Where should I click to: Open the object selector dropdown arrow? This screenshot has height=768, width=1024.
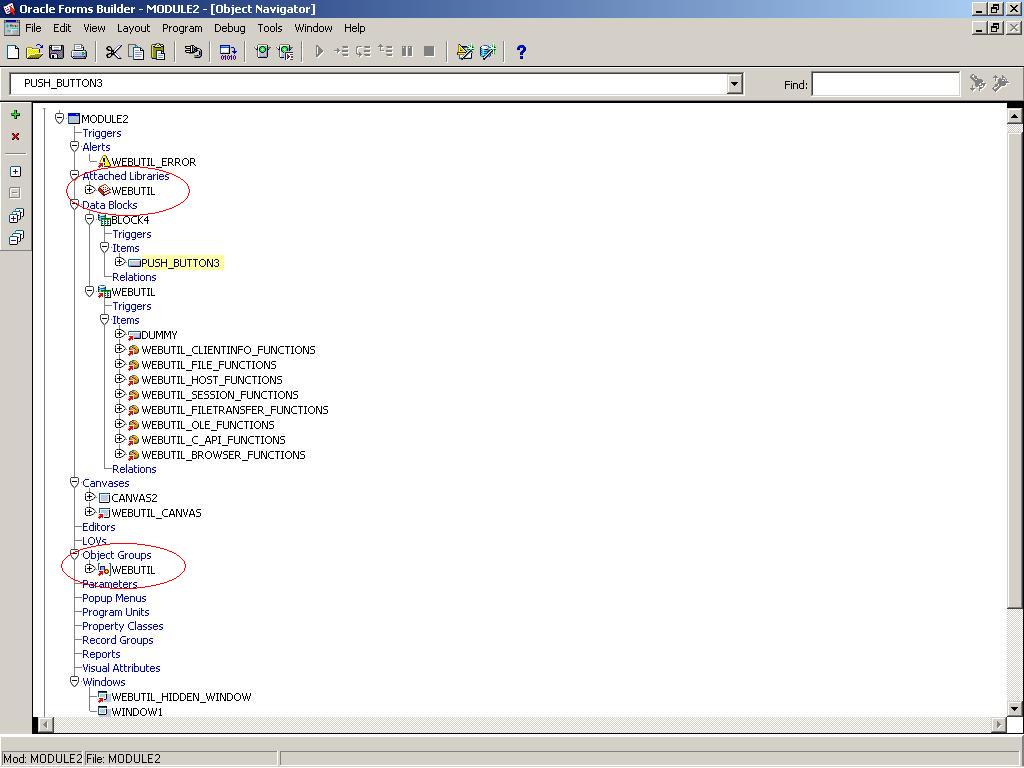[735, 84]
